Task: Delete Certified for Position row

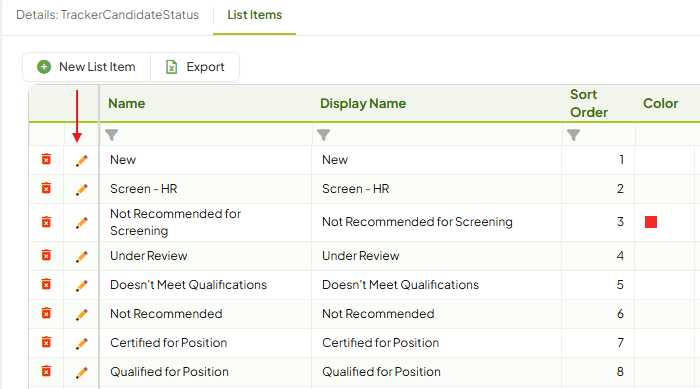Action: tap(46, 342)
